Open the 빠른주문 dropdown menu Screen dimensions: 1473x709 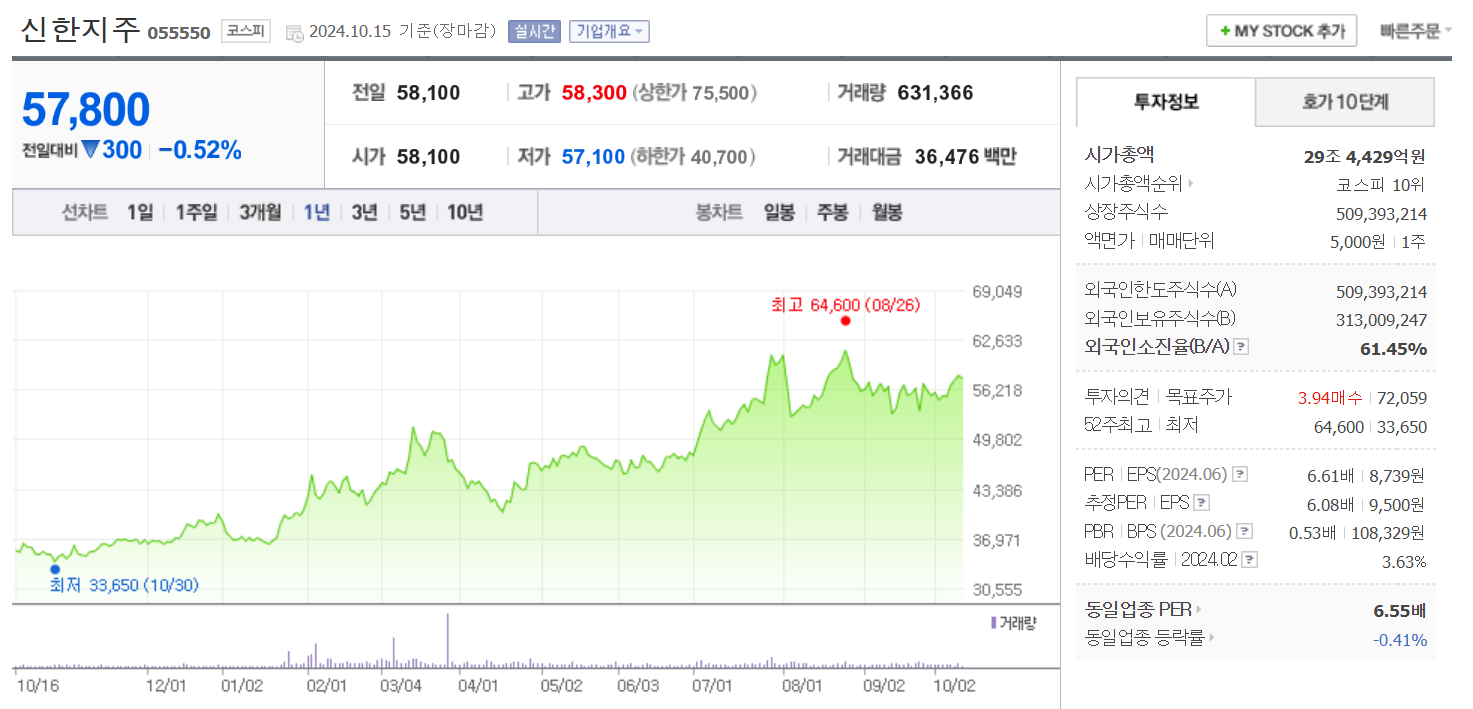[1415, 31]
